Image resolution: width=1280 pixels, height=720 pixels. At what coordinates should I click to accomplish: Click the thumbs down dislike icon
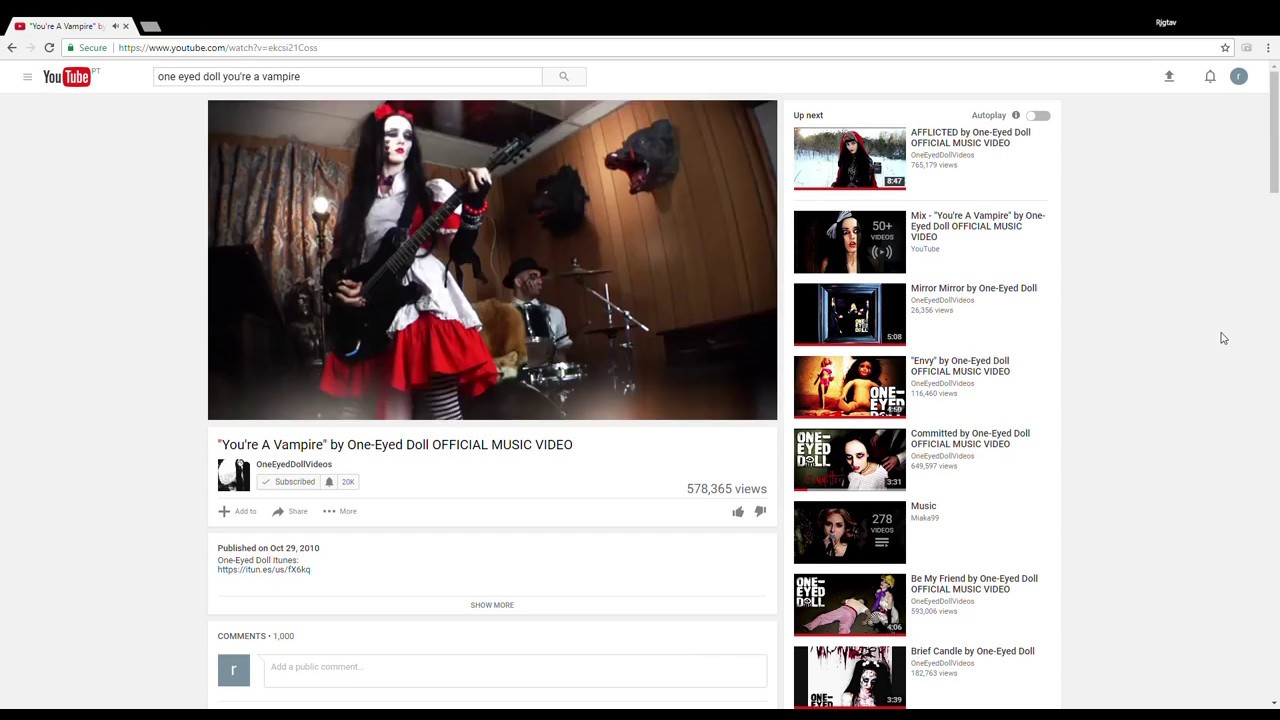point(760,511)
